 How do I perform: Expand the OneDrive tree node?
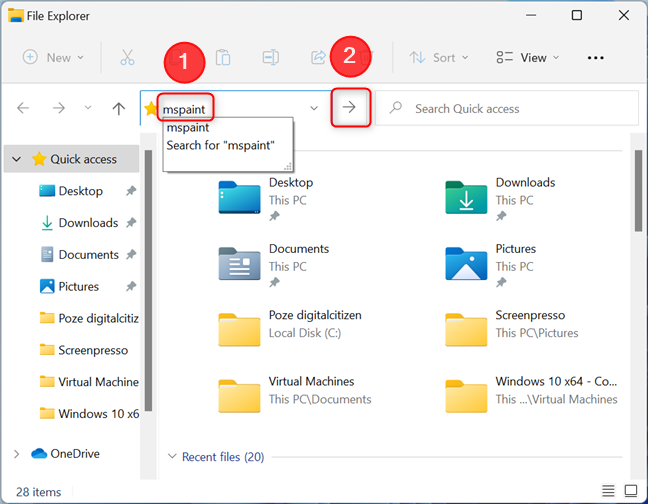coord(17,454)
